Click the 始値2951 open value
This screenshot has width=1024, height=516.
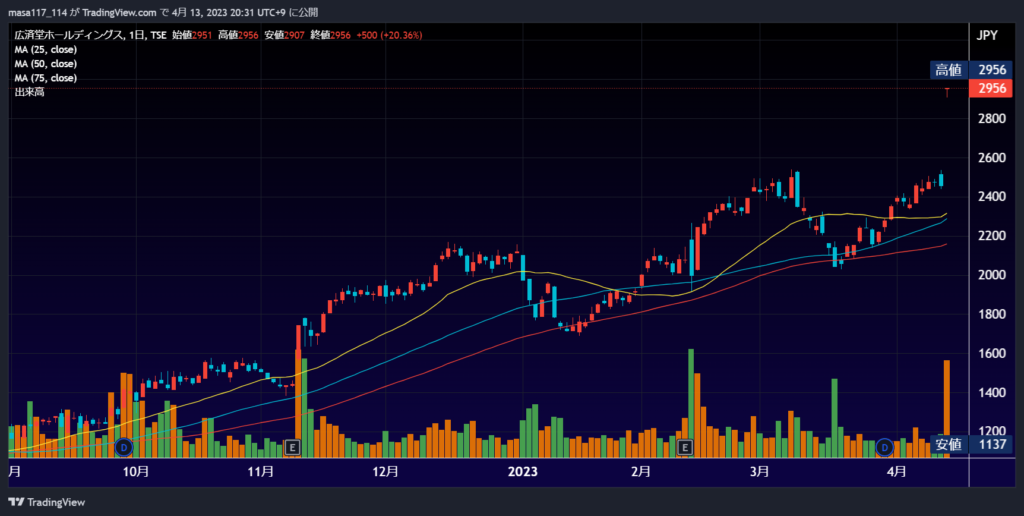(x=192, y=35)
